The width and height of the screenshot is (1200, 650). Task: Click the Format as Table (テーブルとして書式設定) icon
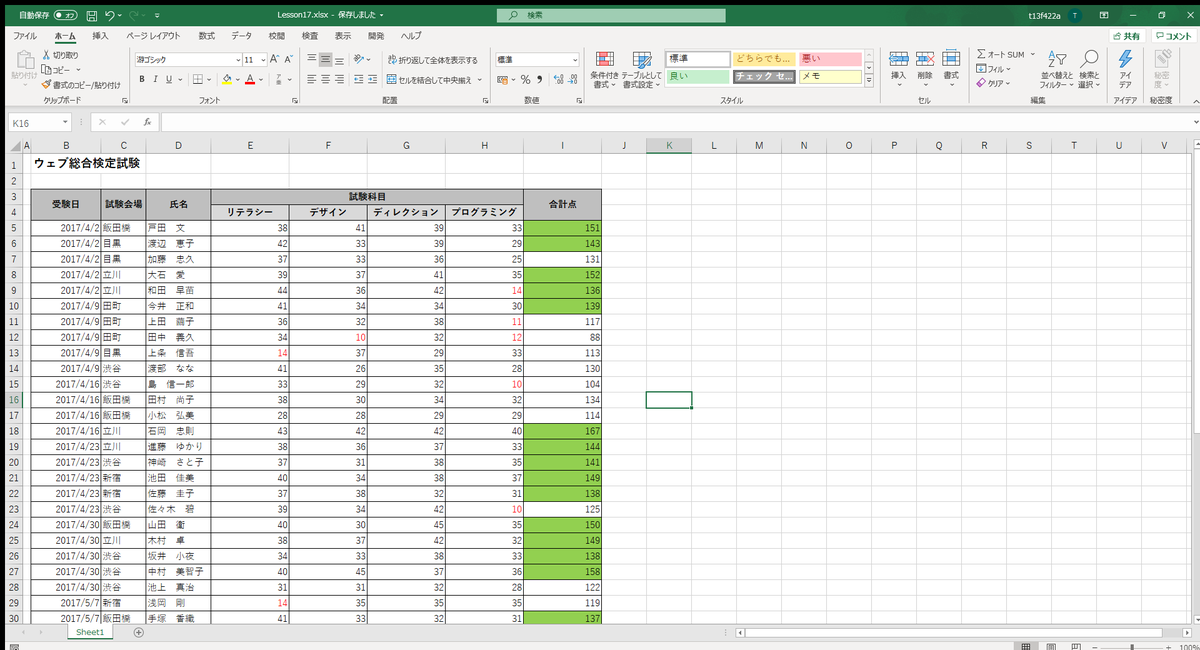(x=642, y=70)
